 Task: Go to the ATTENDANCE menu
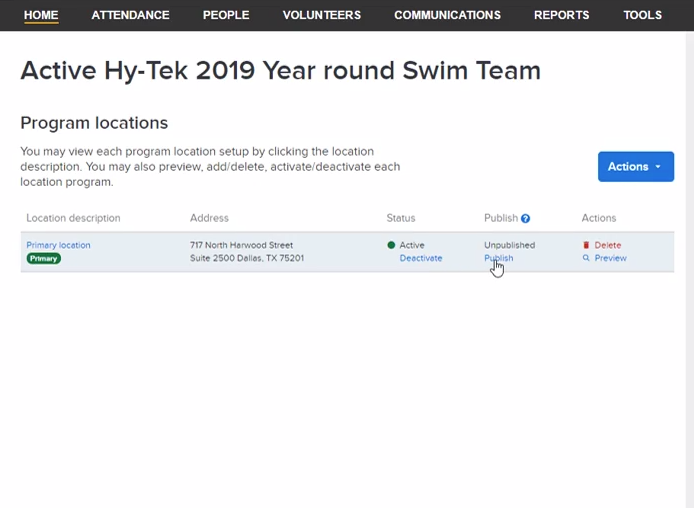pos(130,15)
